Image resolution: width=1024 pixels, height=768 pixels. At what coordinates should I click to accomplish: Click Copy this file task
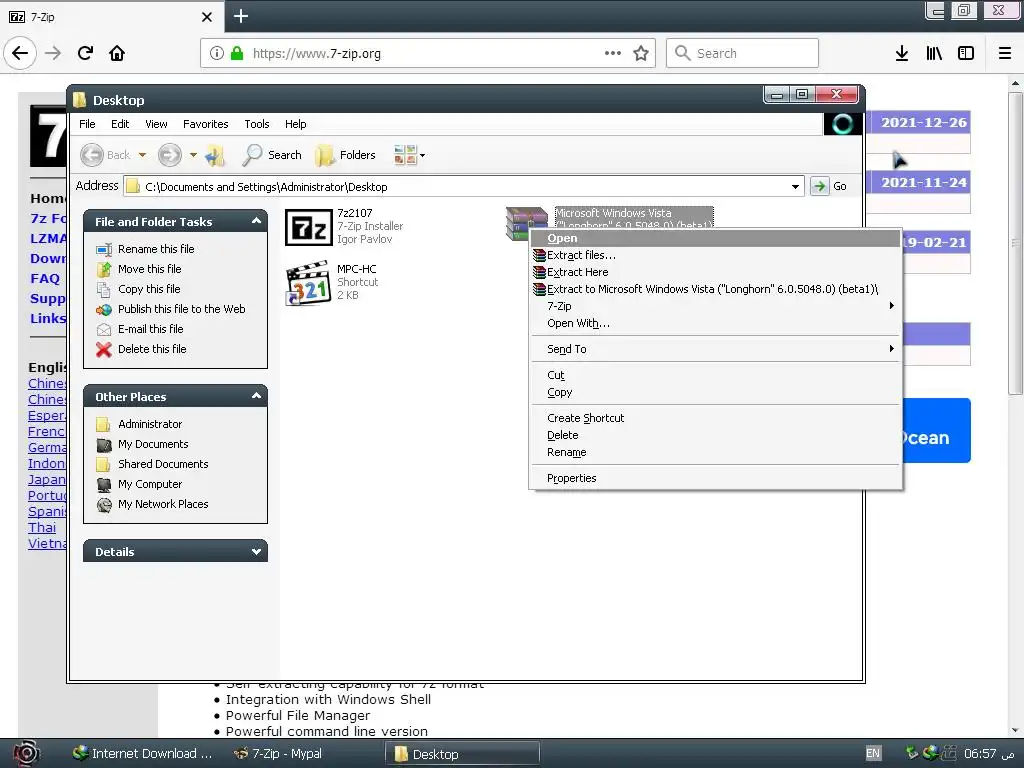pos(138,289)
